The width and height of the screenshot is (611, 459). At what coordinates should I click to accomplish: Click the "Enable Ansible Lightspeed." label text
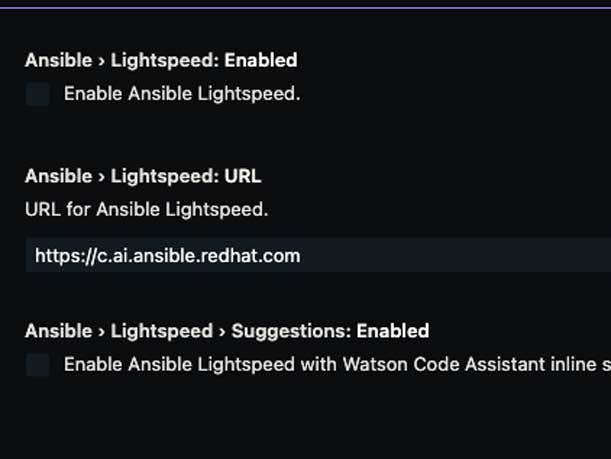pos(182,95)
